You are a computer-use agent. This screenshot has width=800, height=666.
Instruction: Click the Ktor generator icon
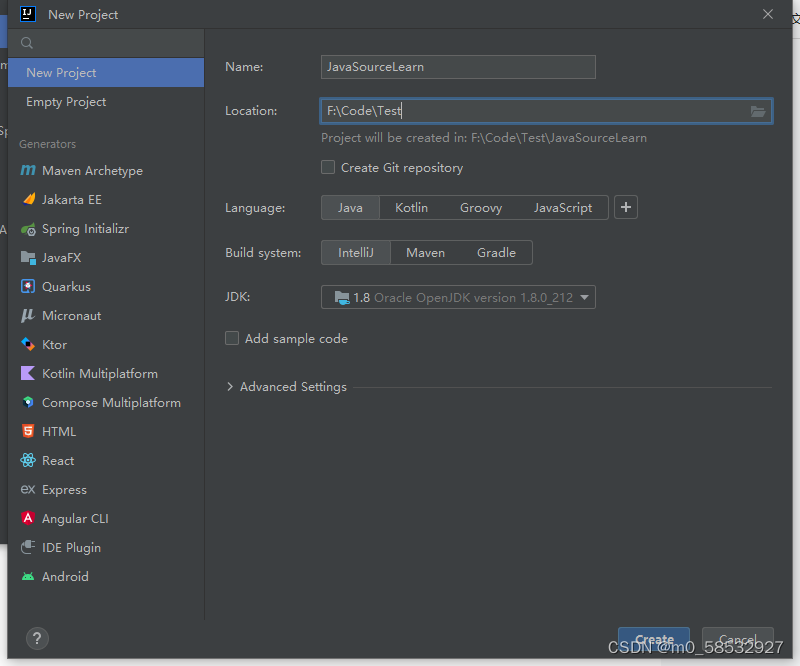(x=28, y=344)
